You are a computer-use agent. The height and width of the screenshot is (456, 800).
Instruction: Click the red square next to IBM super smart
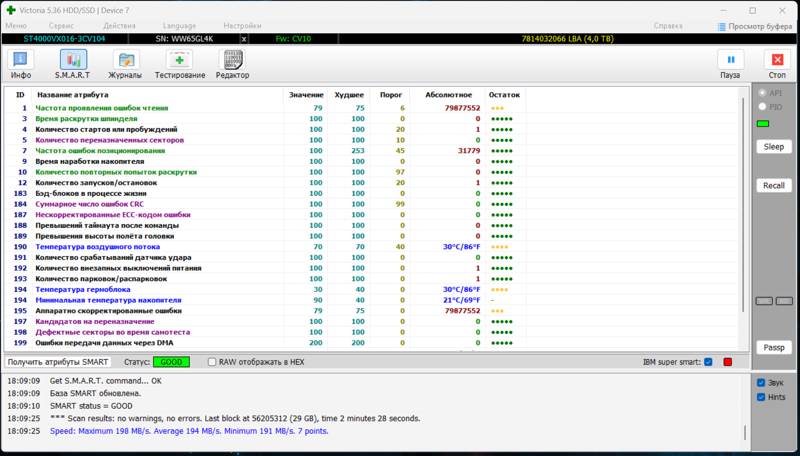(x=728, y=361)
